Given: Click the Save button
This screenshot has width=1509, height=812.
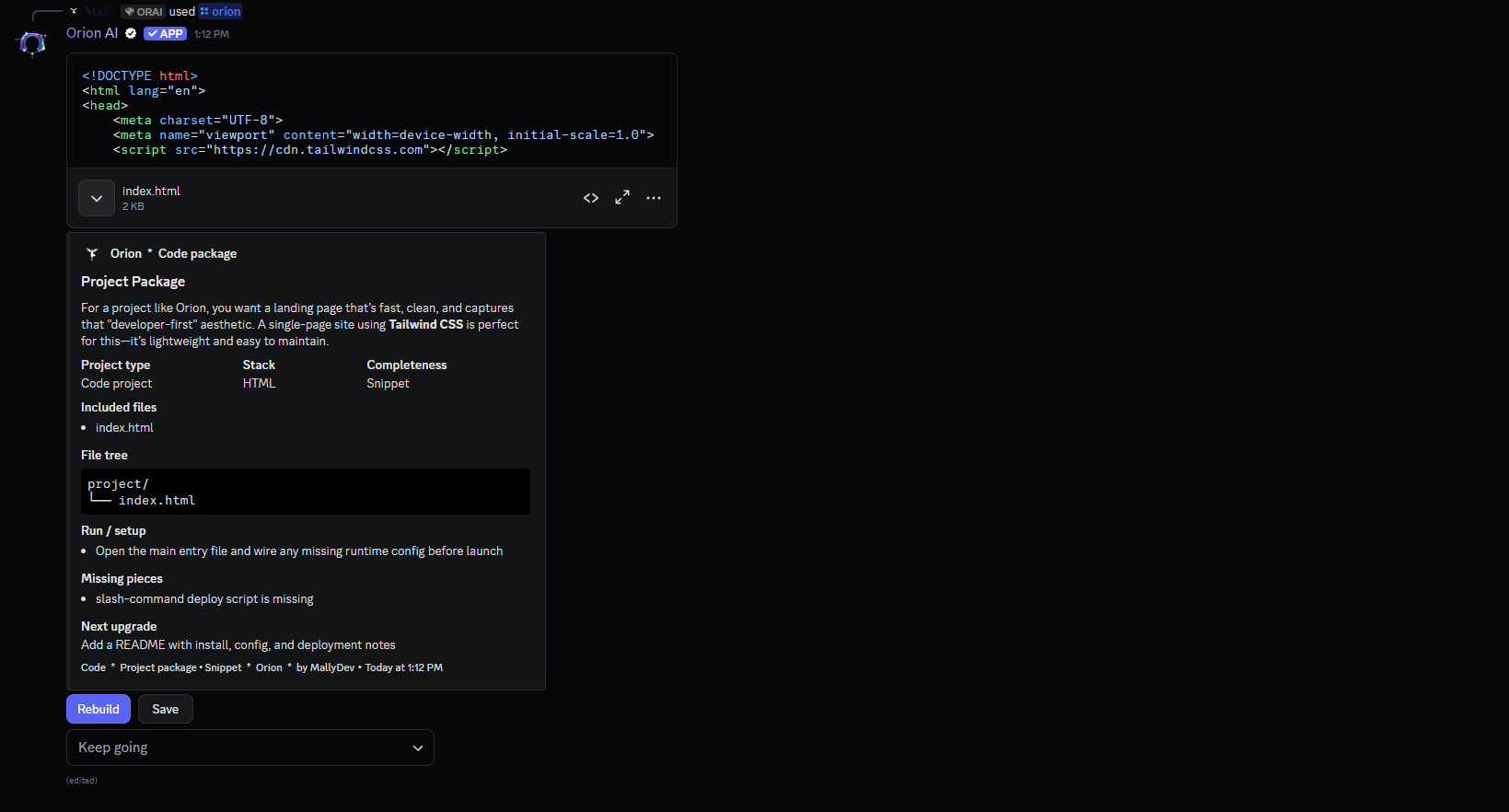Looking at the screenshot, I should click(166, 709).
